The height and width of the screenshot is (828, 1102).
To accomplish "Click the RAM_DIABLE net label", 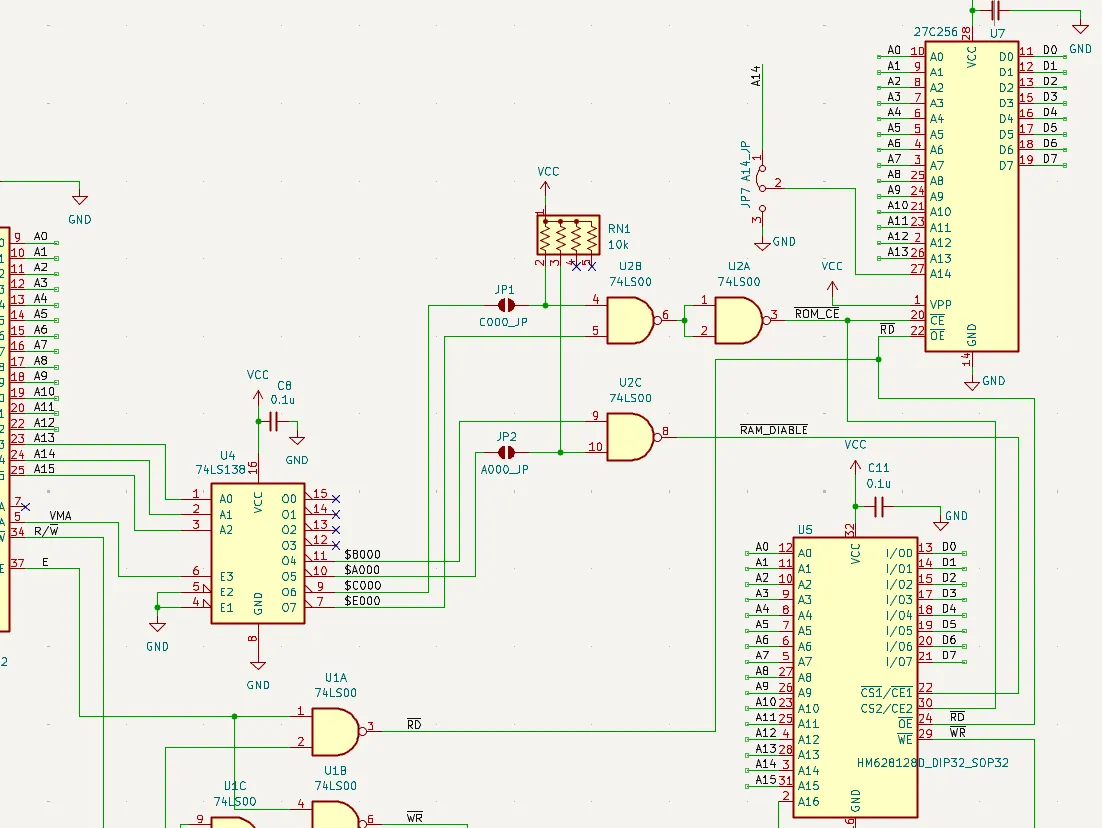I will (773, 429).
